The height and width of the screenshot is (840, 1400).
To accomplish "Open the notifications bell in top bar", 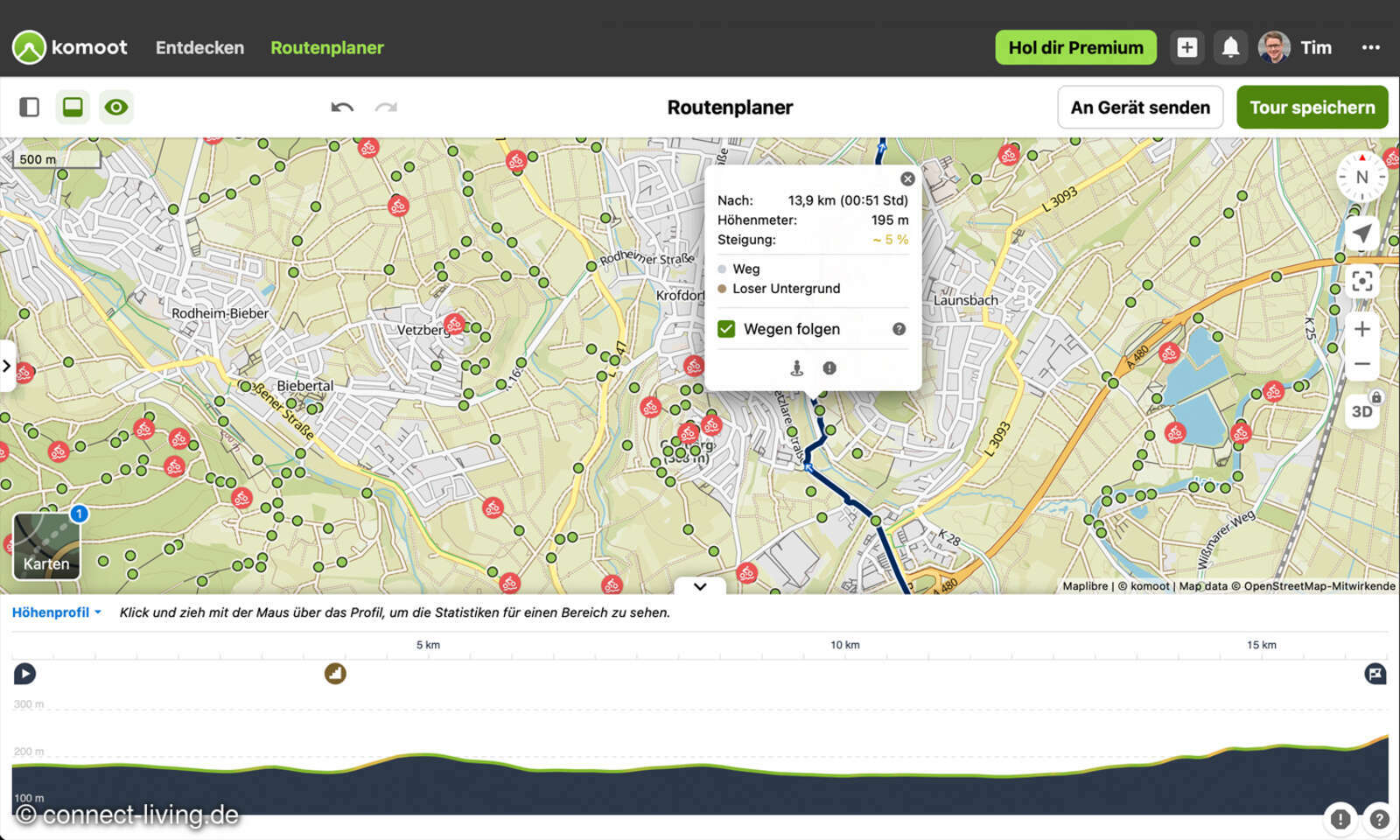I will coord(1230,47).
